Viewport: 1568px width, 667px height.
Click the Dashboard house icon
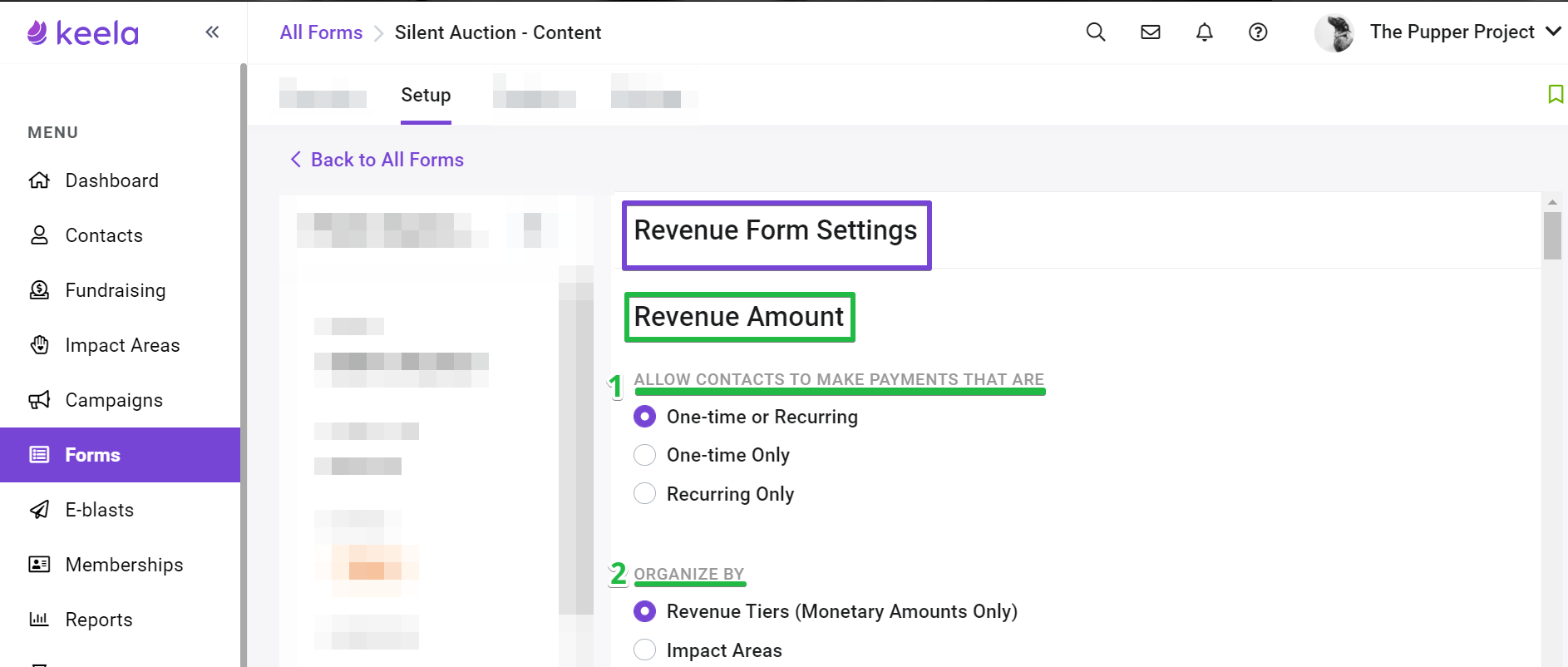click(x=39, y=180)
